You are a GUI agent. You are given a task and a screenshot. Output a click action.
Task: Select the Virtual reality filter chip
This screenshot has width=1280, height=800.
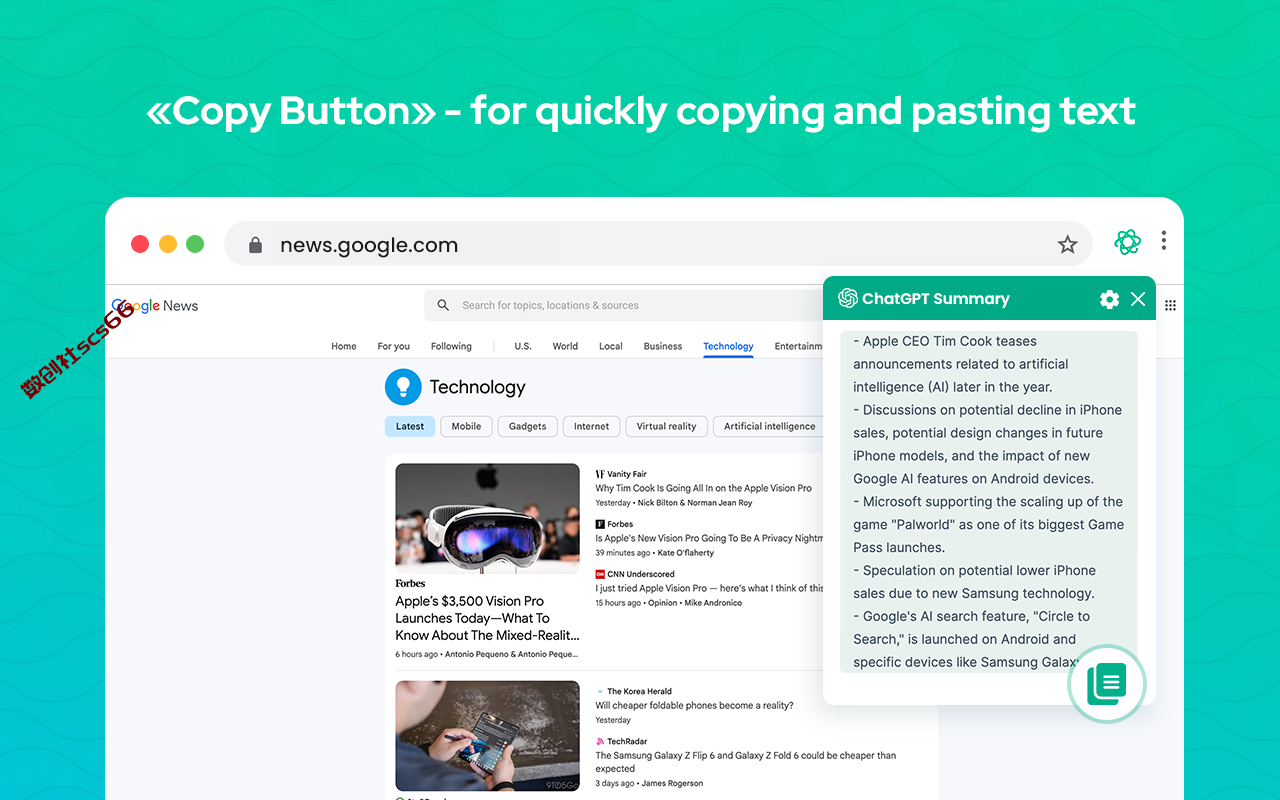pyautogui.click(x=666, y=426)
